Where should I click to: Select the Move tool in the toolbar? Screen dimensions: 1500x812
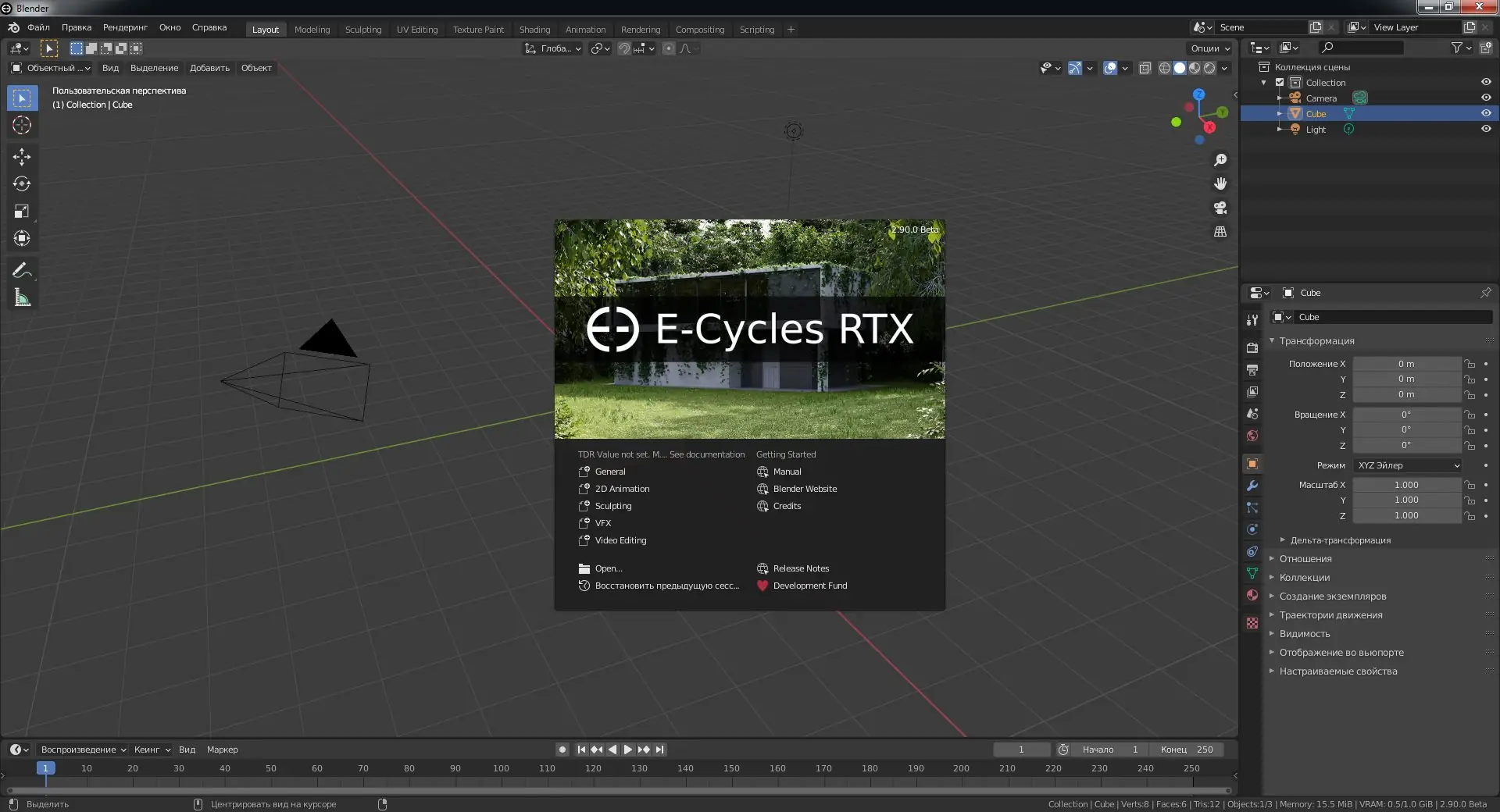click(x=22, y=157)
